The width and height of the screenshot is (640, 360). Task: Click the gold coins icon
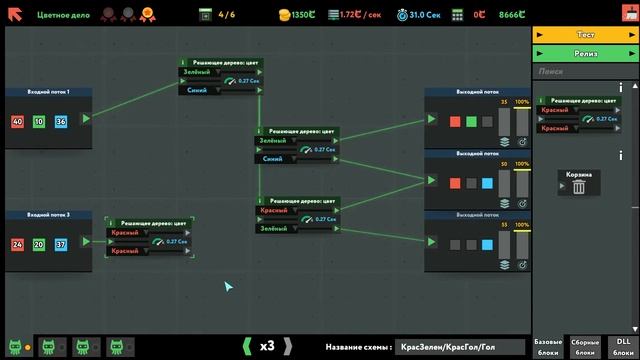[x=284, y=15]
